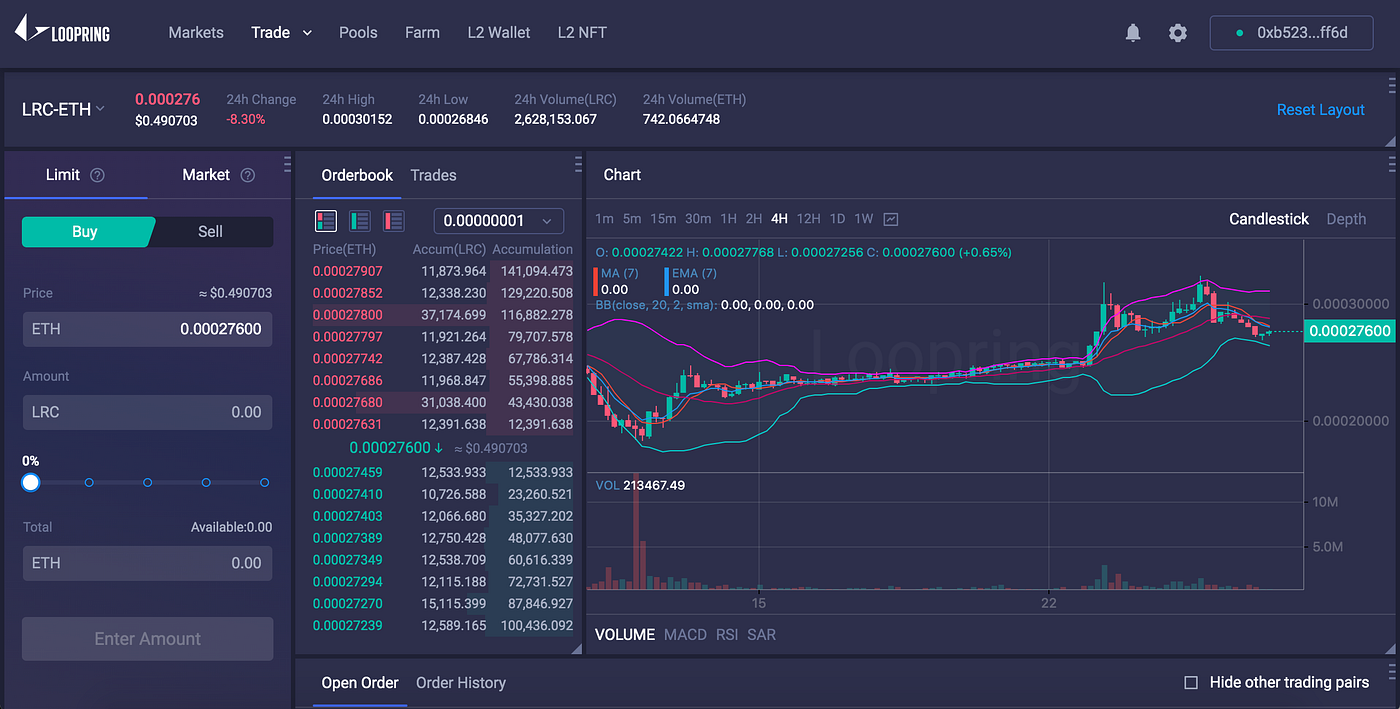Click the LRC Amount input field

(147, 412)
